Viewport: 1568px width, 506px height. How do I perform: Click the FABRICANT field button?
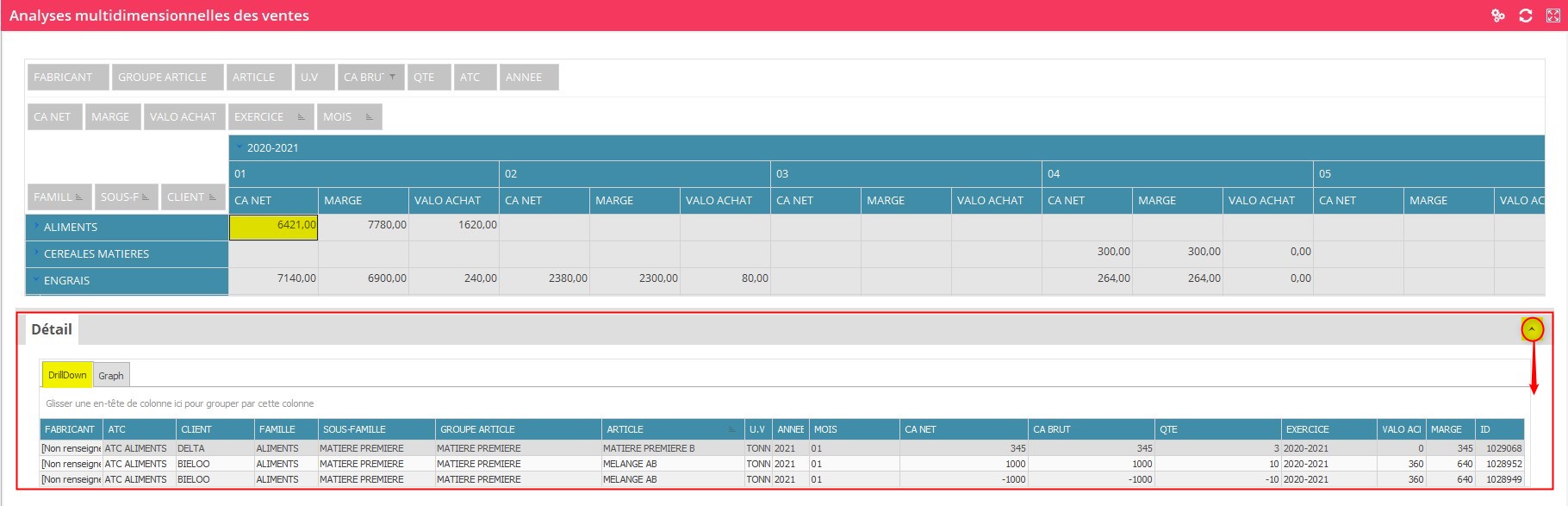pos(67,77)
